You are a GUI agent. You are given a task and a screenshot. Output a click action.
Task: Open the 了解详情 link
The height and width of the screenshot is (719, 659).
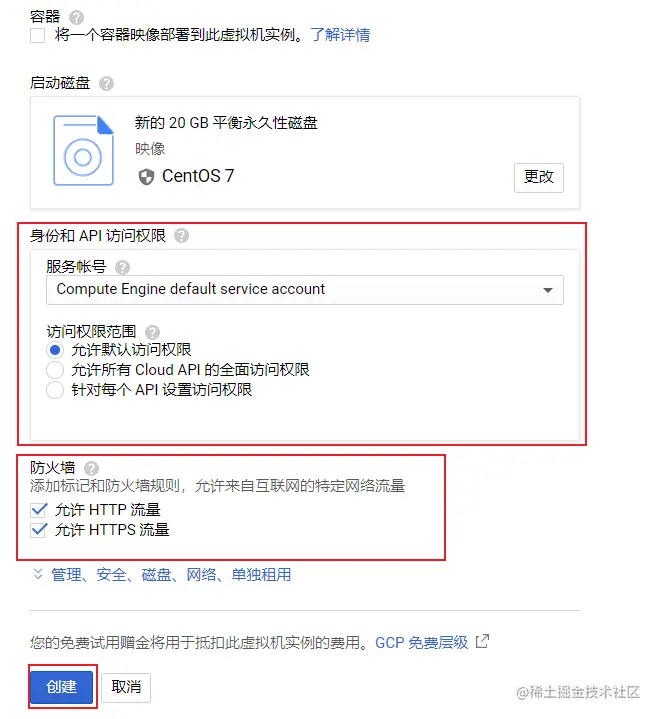(340, 35)
